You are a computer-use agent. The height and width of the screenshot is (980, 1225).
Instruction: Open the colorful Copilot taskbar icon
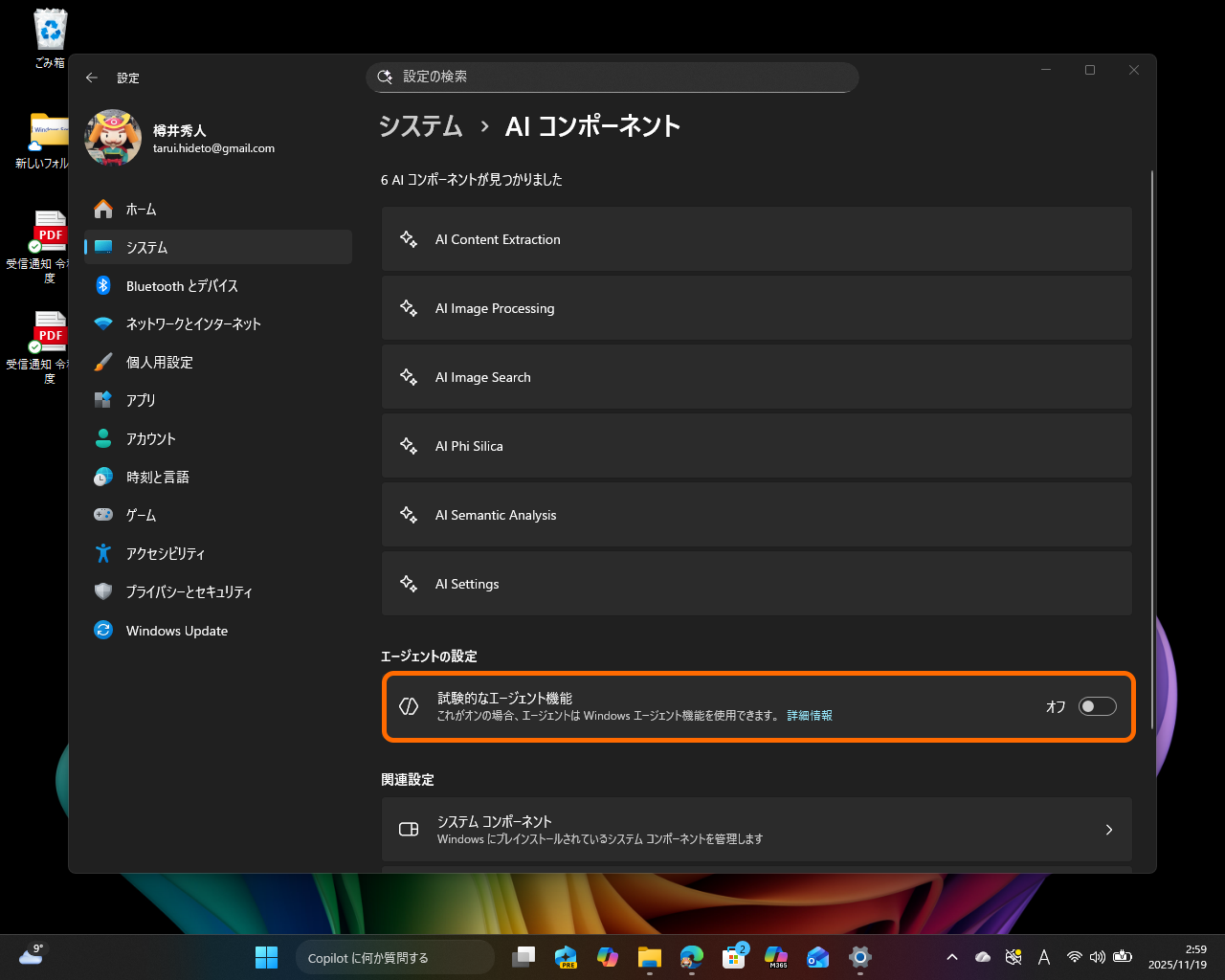tap(608, 957)
